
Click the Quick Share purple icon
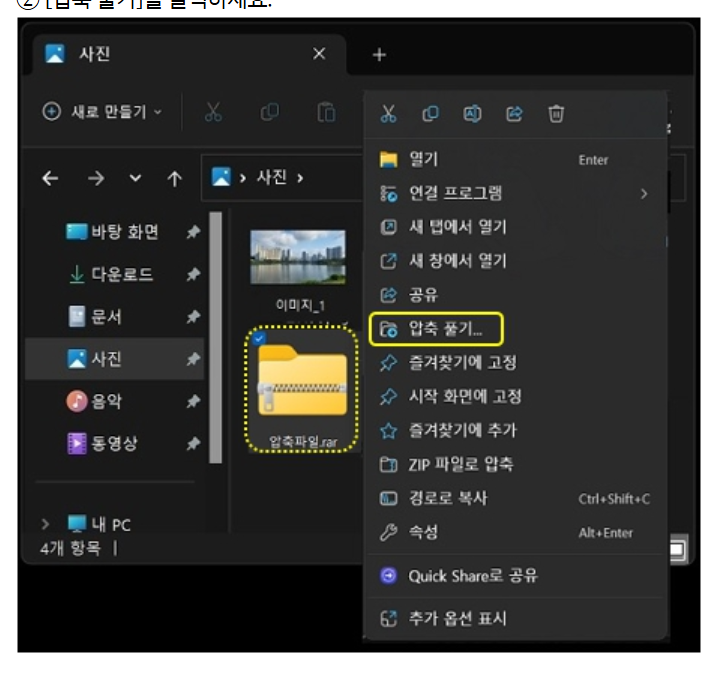(x=388, y=576)
